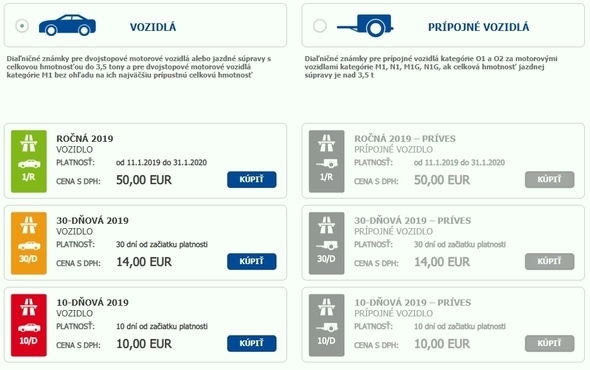This screenshot has height=370, width=590.
Task: Click Kúpiť for 30-dňová 2019 – Príves
Action: click(x=549, y=262)
